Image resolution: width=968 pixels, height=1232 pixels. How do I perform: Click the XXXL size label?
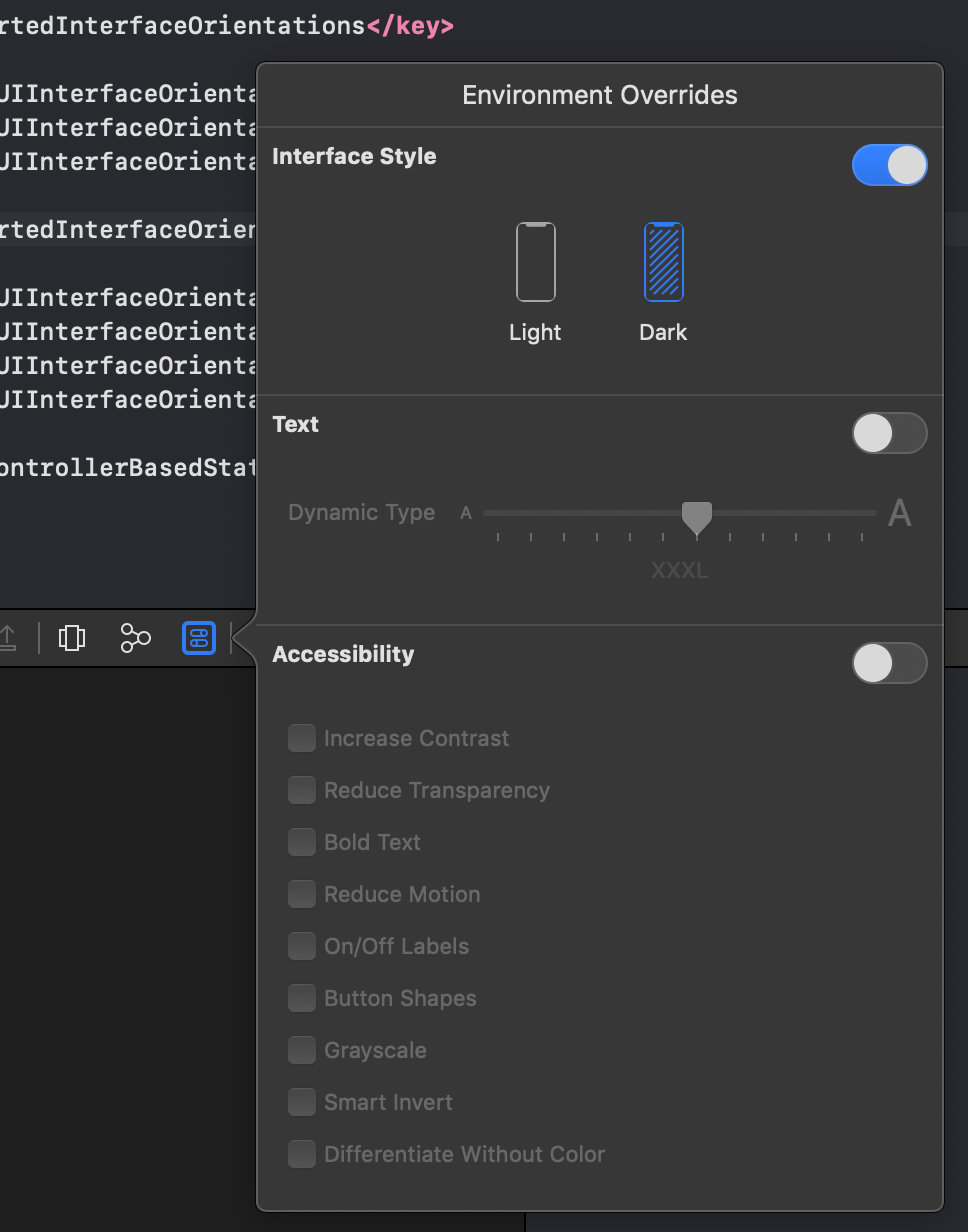click(679, 570)
